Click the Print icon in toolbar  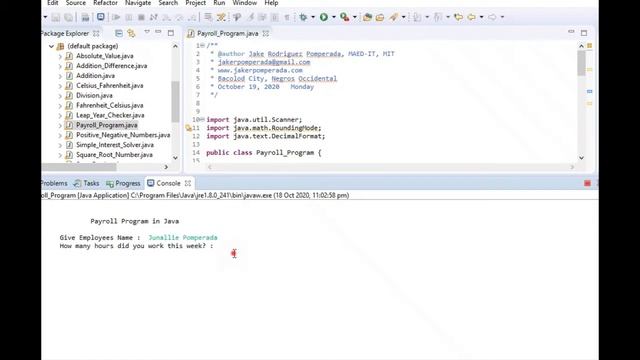pyautogui.click(x=85, y=17)
